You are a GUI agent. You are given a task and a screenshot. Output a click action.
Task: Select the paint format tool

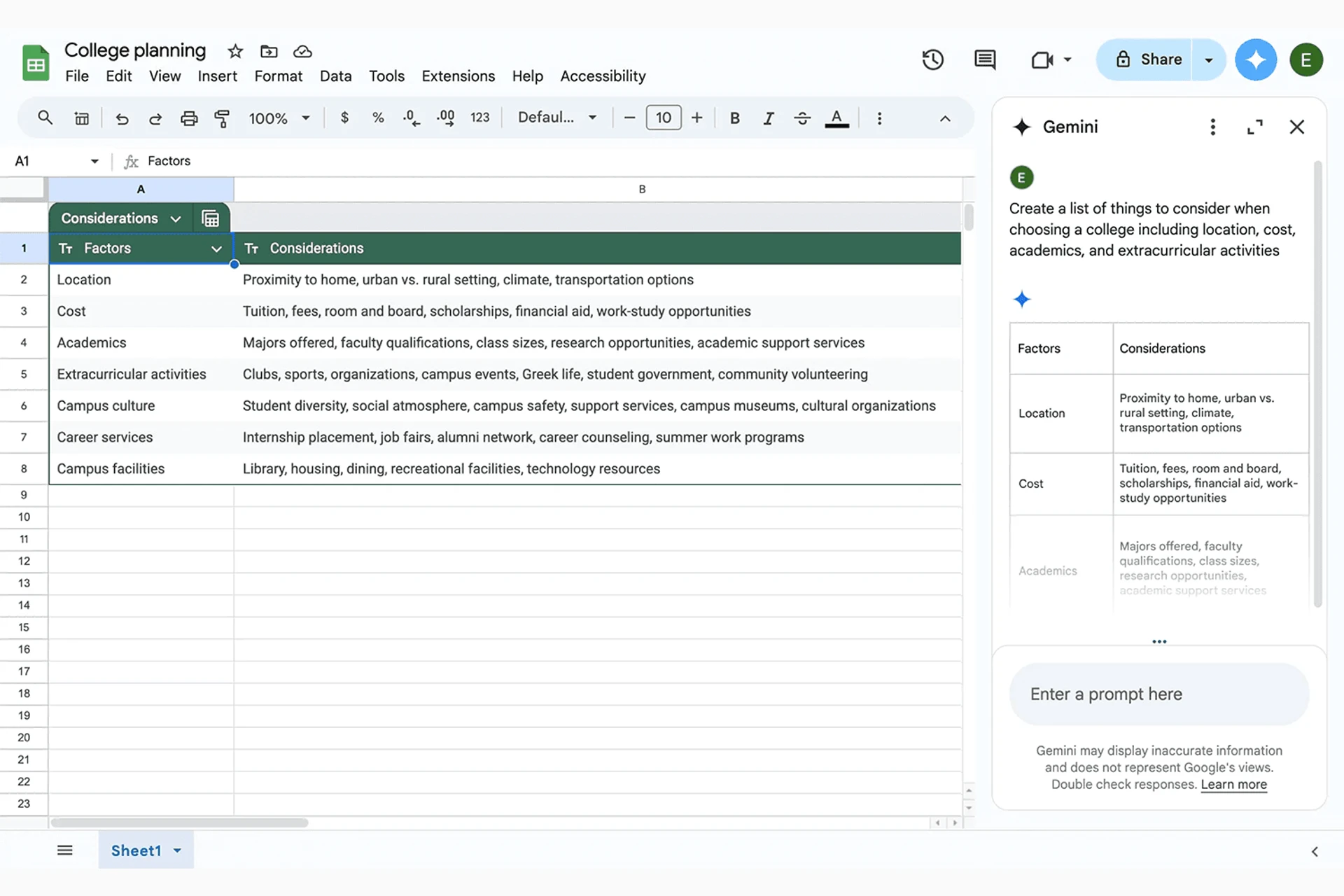(223, 118)
